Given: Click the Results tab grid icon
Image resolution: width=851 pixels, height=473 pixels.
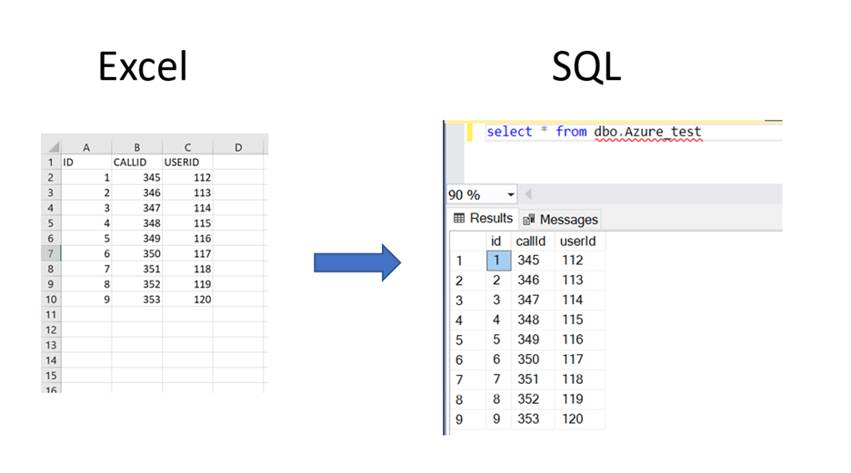Looking at the screenshot, I should pos(460,218).
